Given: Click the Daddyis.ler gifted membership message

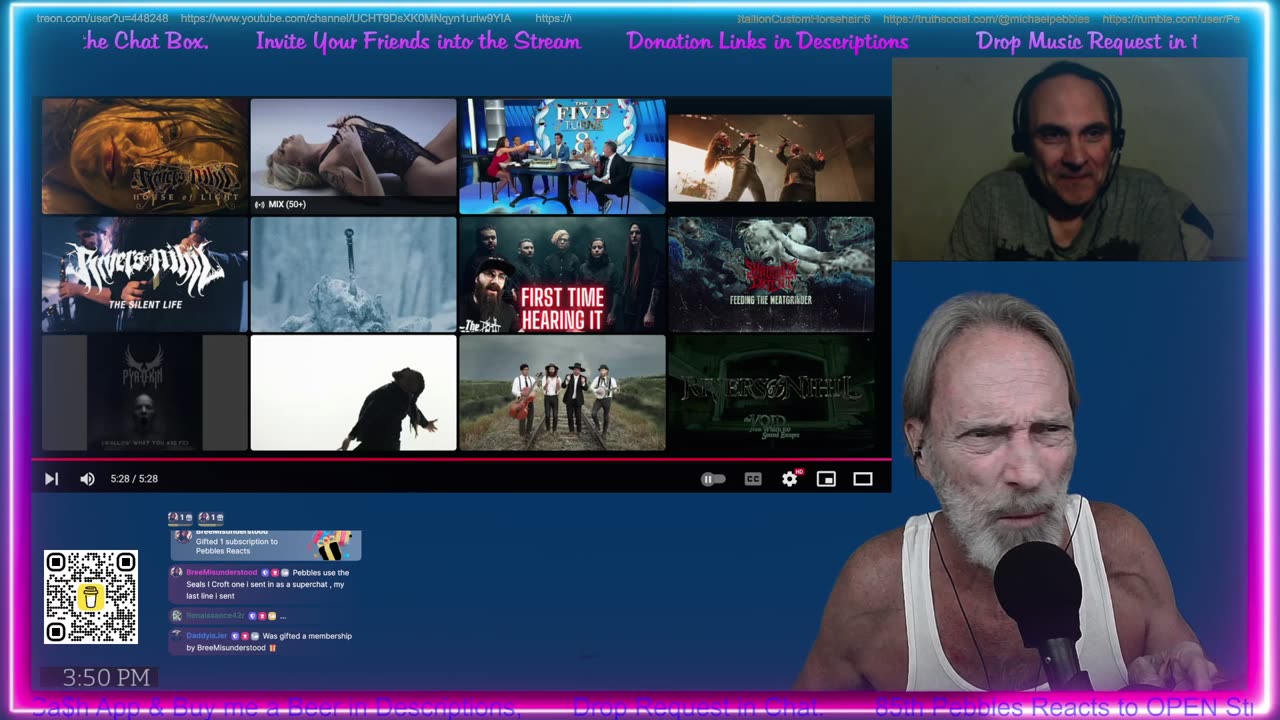Looking at the screenshot, I should point(262,642).
